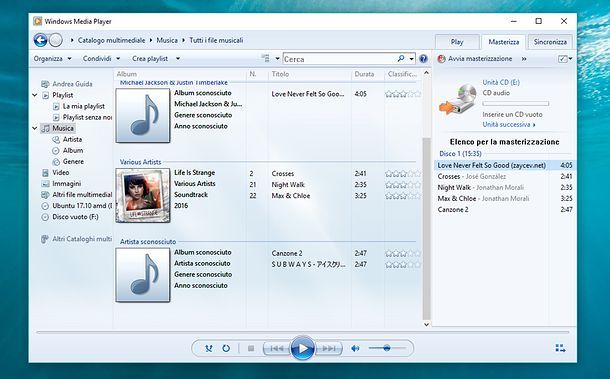Screen dimensions: 610x379
Task: Expand view options dropdown arrow
Action: point(277,59)
